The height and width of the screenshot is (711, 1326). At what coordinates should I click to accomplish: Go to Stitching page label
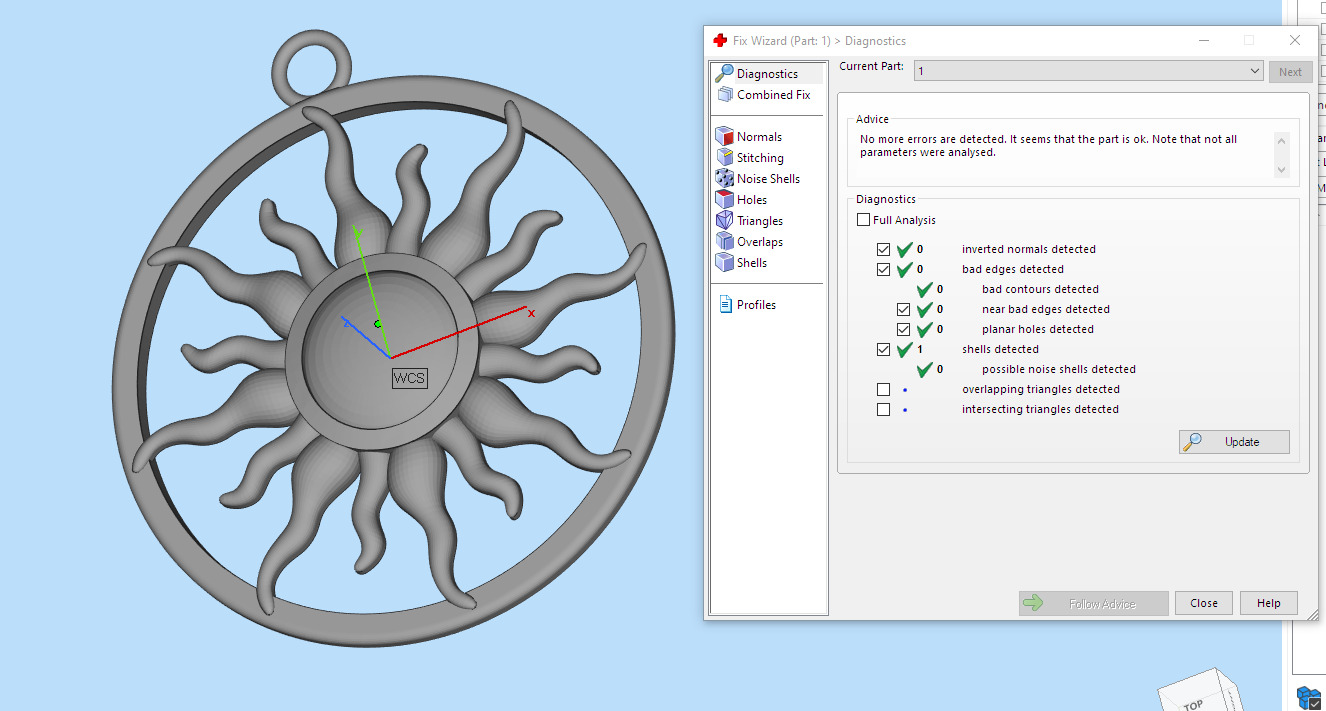click(760, 157)
